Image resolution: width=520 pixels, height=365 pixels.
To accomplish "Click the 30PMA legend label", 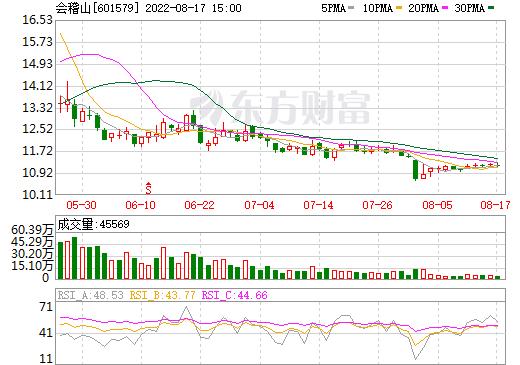I will (x=469, y=8).
